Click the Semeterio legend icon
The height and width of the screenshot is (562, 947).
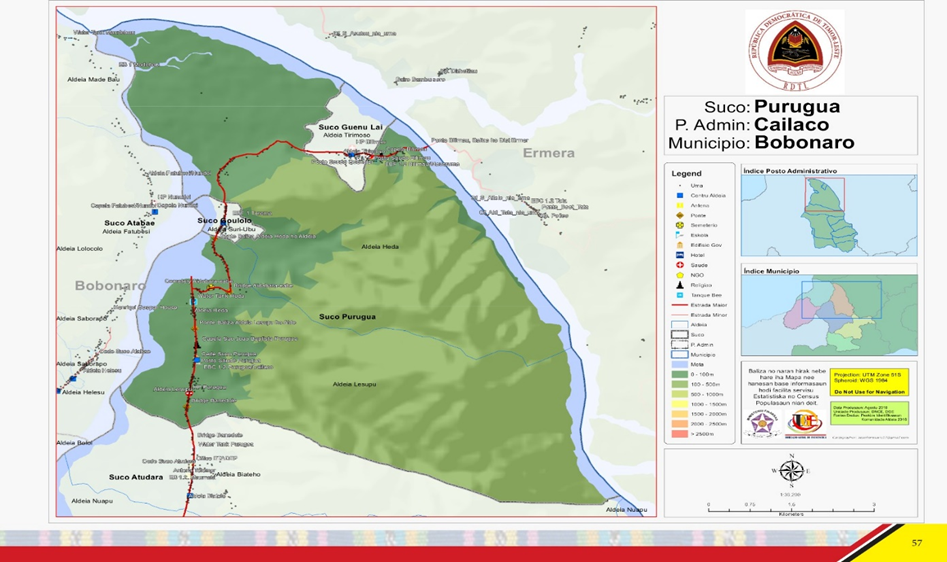680,225
